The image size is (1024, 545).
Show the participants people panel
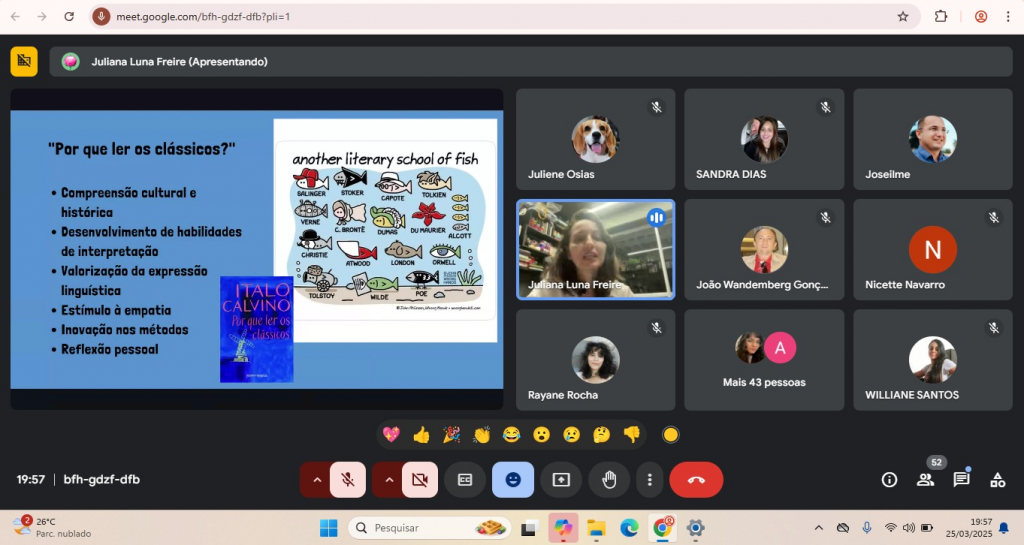click(x=925, y=479)
